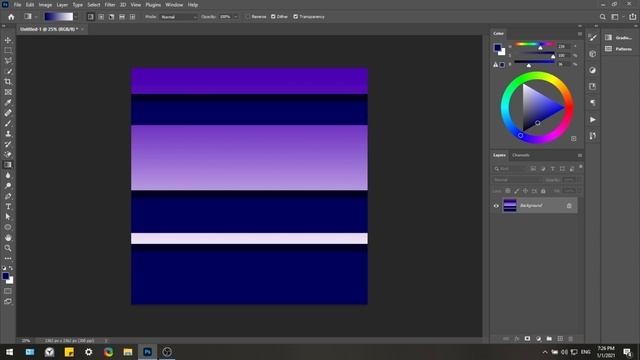Swap foreground and background colors icon
Image resolution: width=640 pixels, height=360 pixels.
click(11, 268)
